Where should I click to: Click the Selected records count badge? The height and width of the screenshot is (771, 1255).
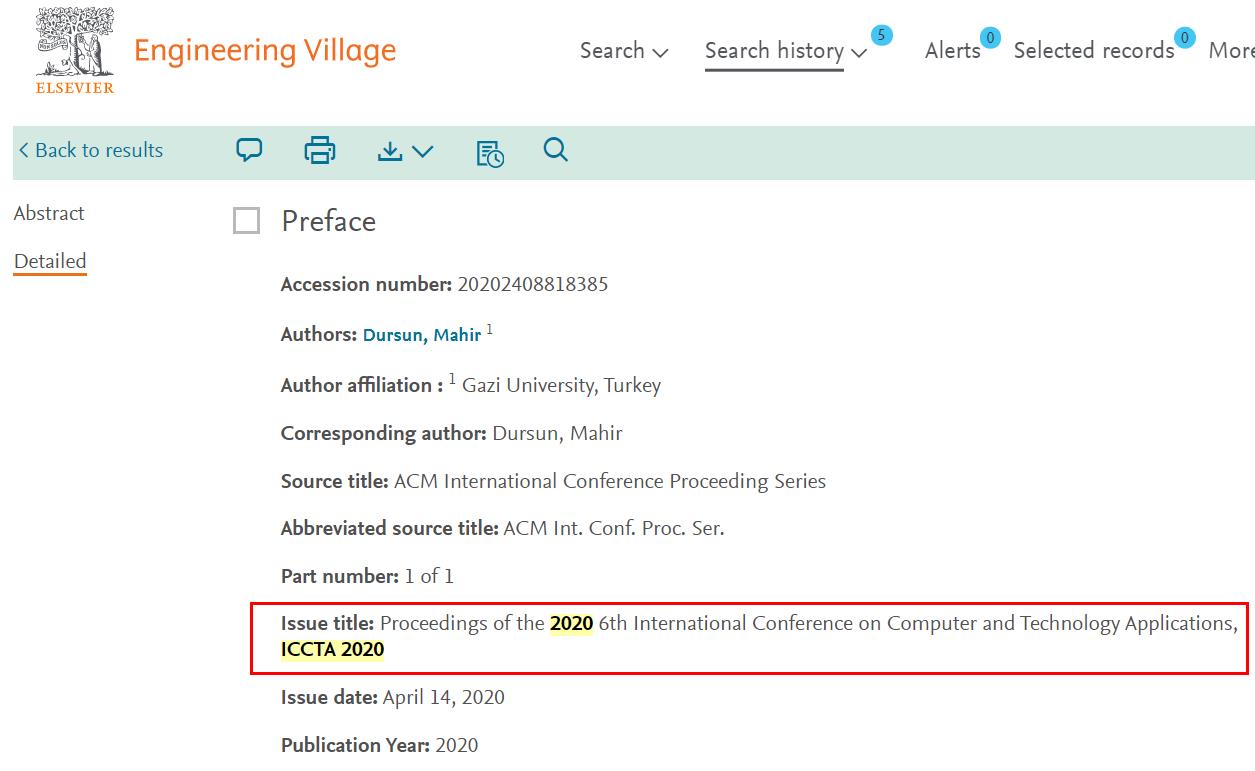click(x=1184, y=38)
